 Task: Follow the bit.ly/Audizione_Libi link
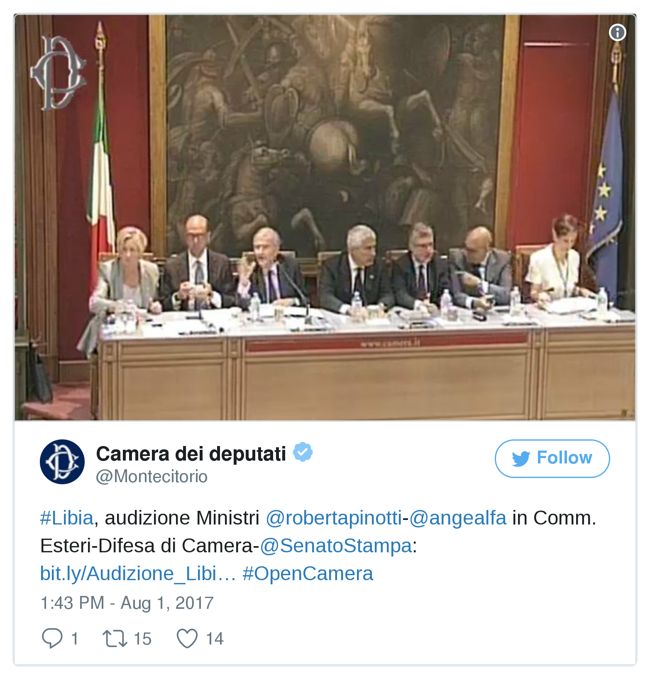point(138,573)
